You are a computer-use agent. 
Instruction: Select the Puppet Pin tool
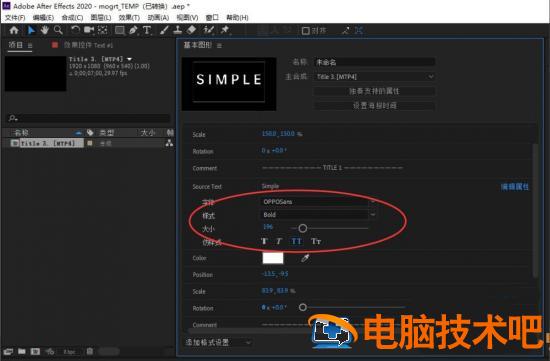pos(225,31)
